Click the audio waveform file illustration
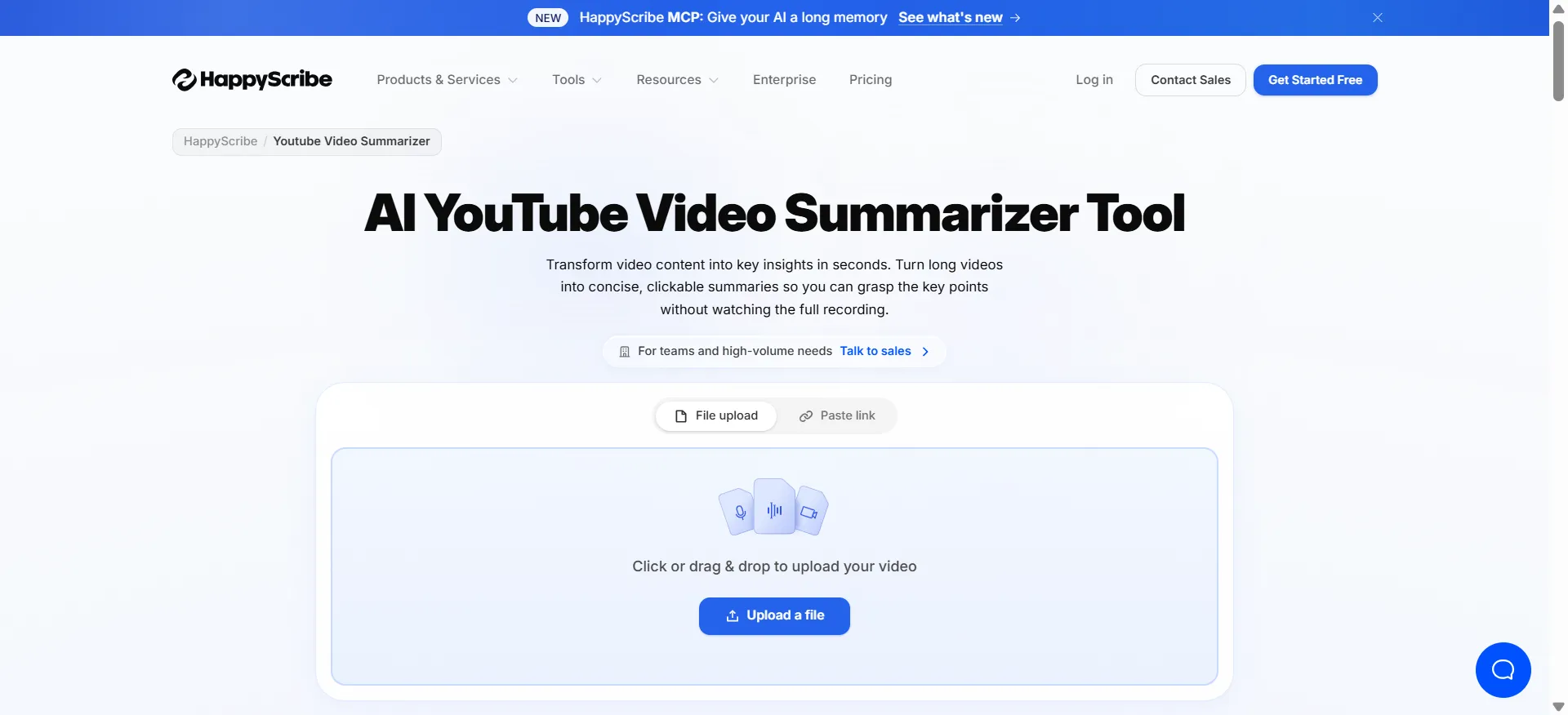 pos(774,508)
